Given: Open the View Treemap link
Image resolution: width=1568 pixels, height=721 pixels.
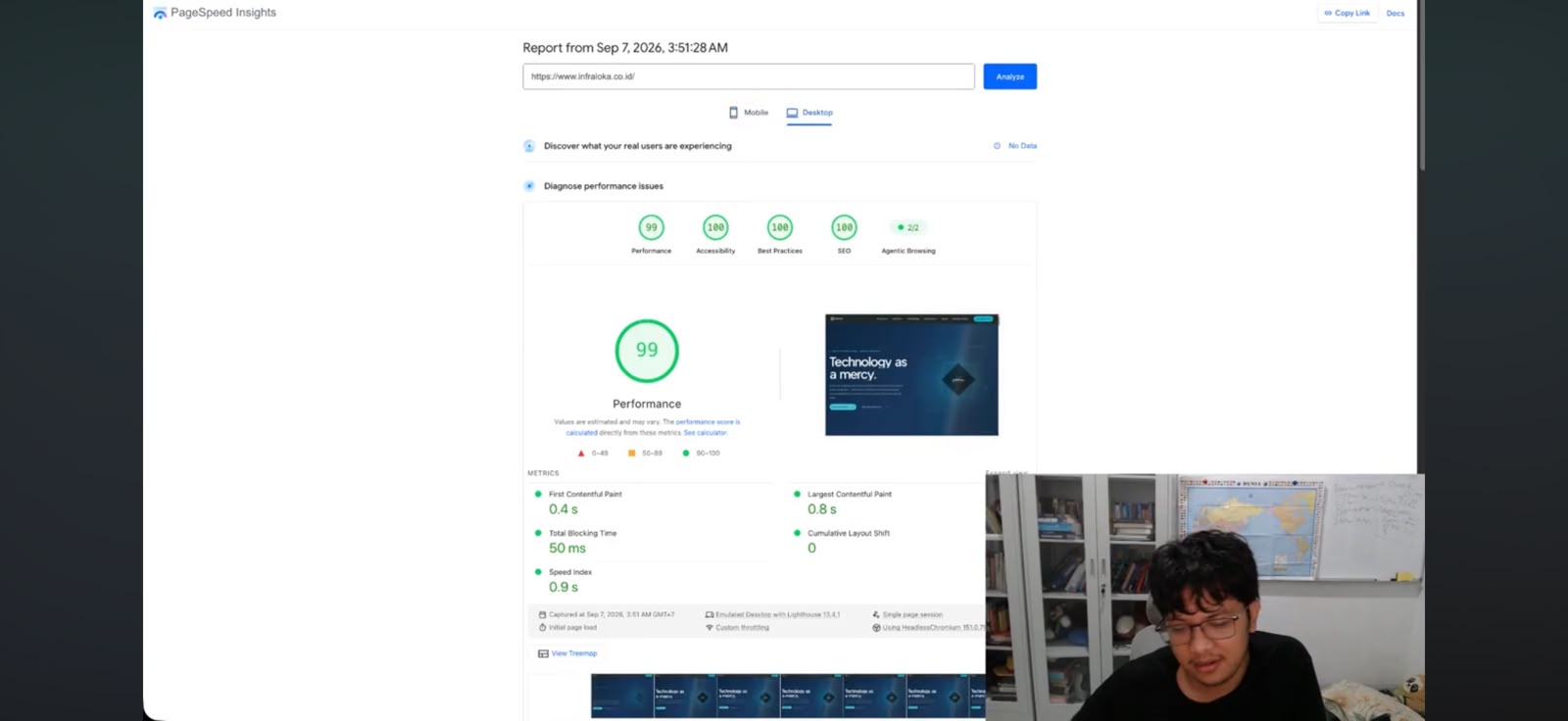Looking at the screenshot, I should coord(567,653).
